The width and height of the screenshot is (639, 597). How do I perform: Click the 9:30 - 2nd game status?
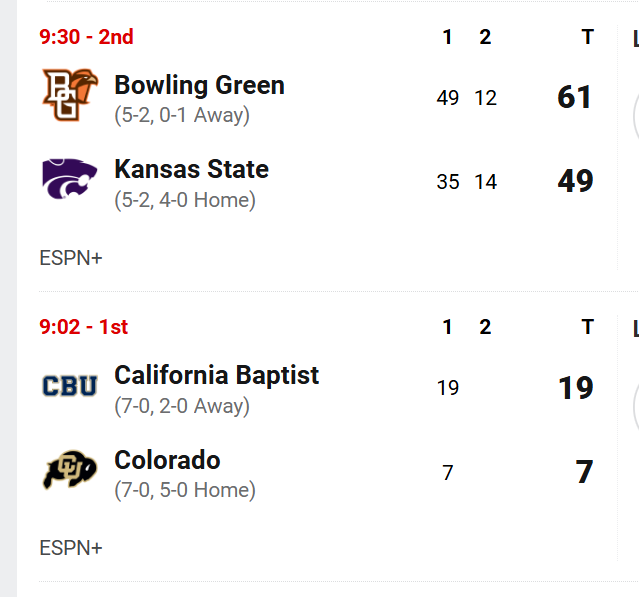point(86,37)
